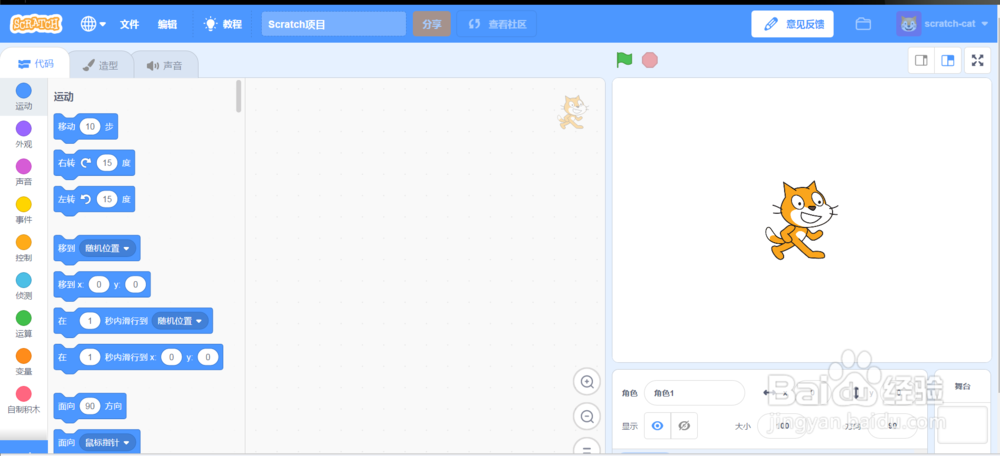Viewport: 1000px width, 456px height.
Task: Open the My Stuff folder icon
Action: pos(863,24)
